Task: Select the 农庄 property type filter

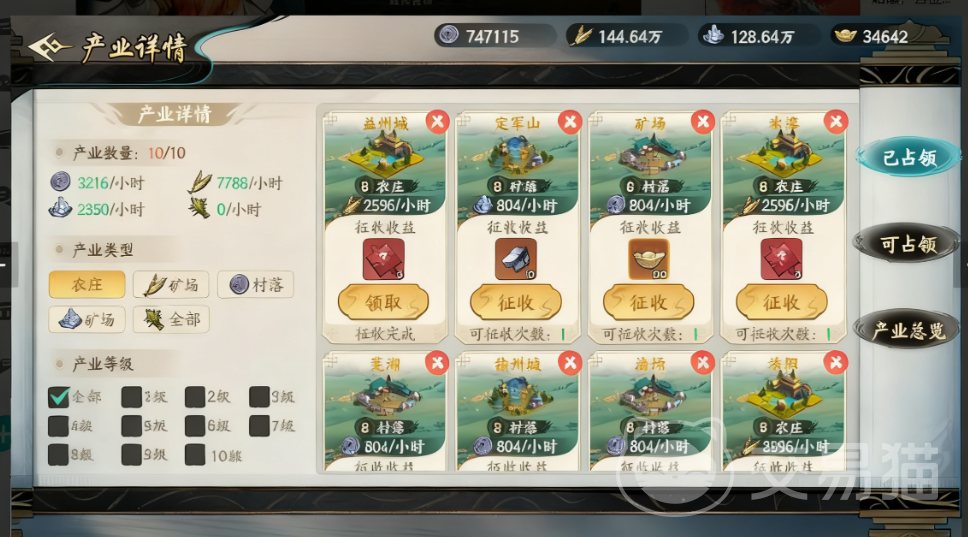Action: point(87,285)
